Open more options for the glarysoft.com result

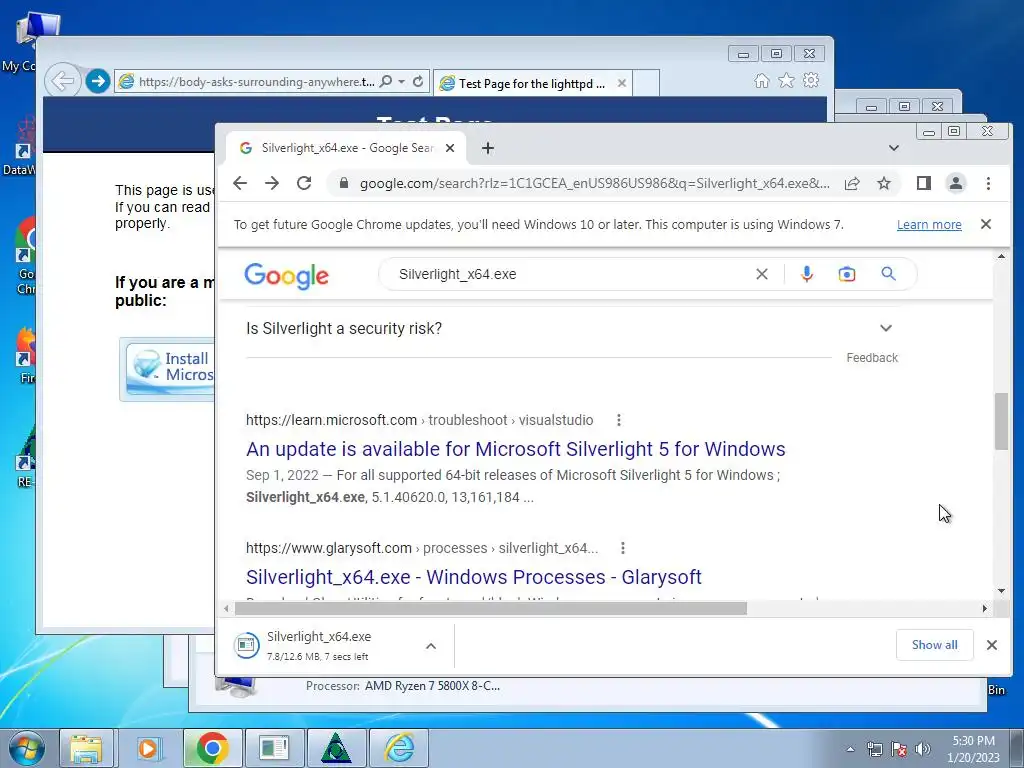(x=622, y=549)
